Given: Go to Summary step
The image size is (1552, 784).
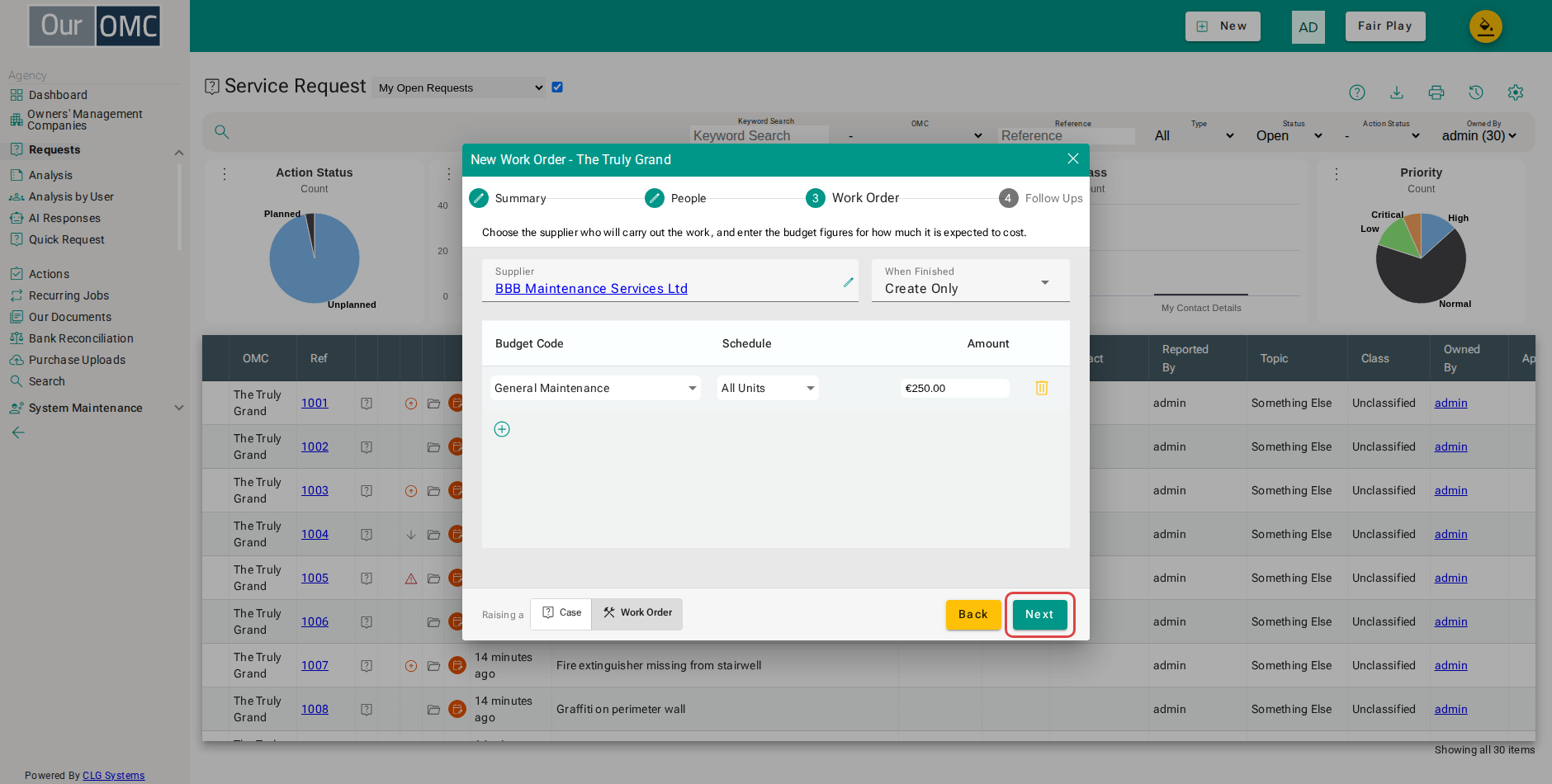Looking at the screenshot, I should (508, 198).
